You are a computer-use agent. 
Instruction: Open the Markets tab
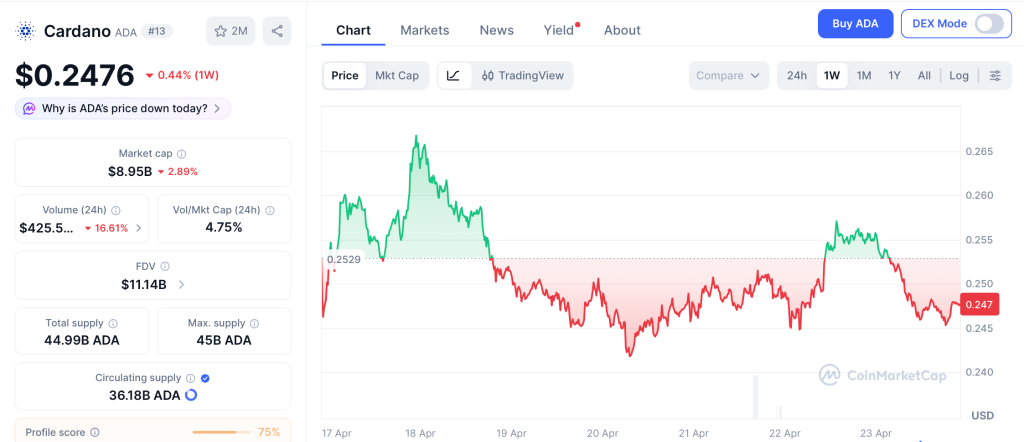coord(425,30)
